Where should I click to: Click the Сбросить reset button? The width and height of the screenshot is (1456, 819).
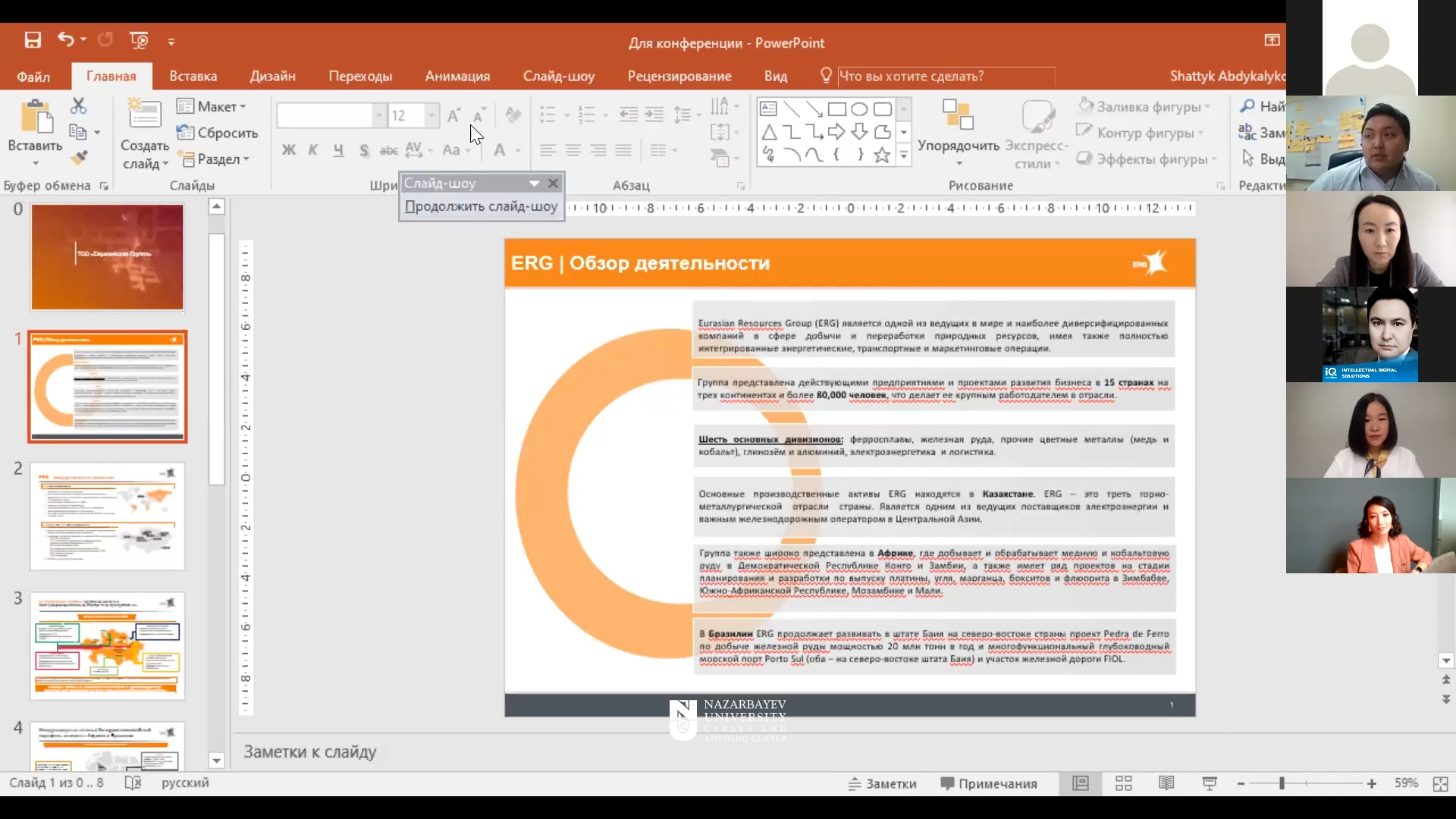218,133
